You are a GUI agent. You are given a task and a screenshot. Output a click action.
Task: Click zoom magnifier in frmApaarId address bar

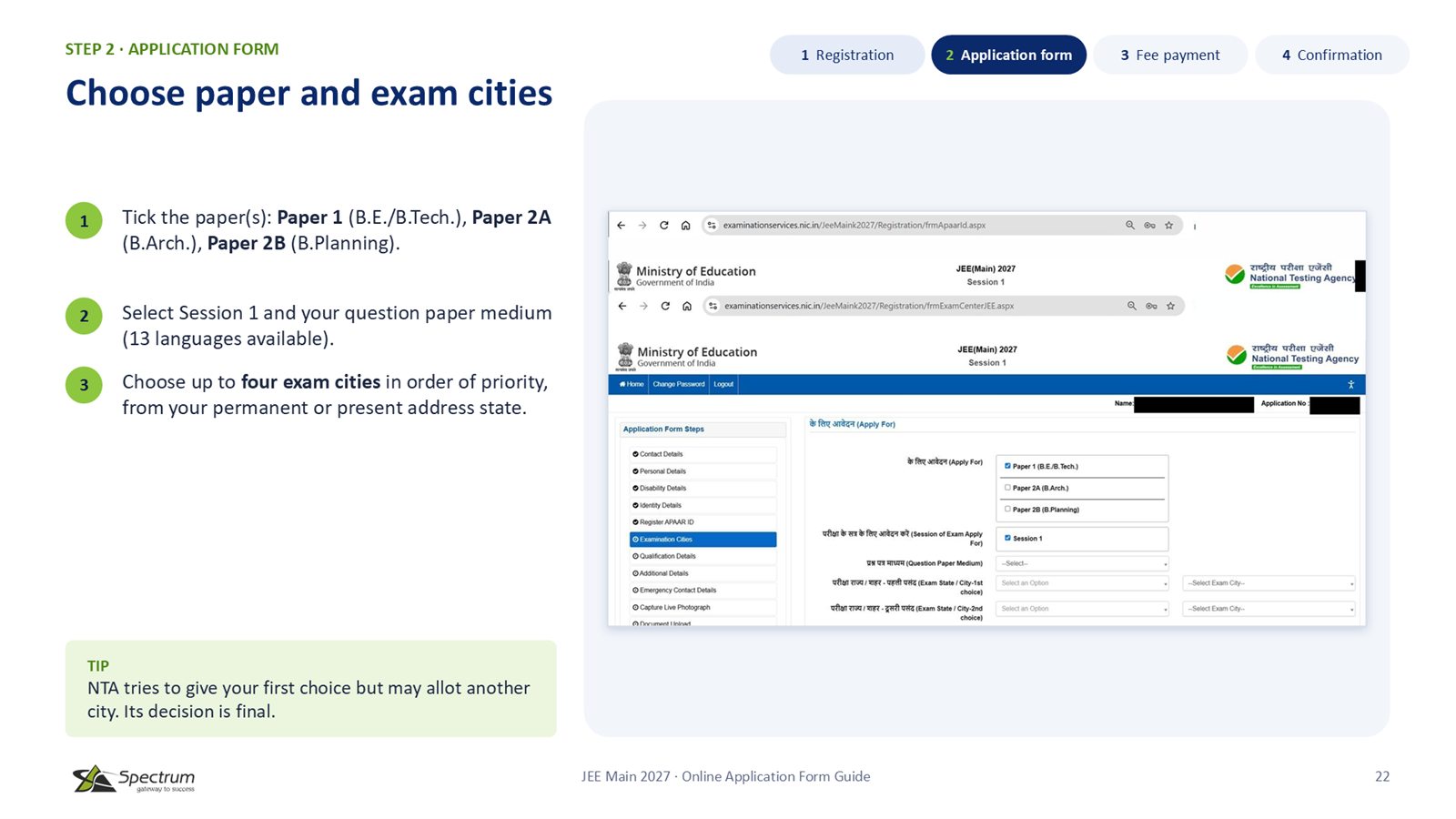(1130, 226)
